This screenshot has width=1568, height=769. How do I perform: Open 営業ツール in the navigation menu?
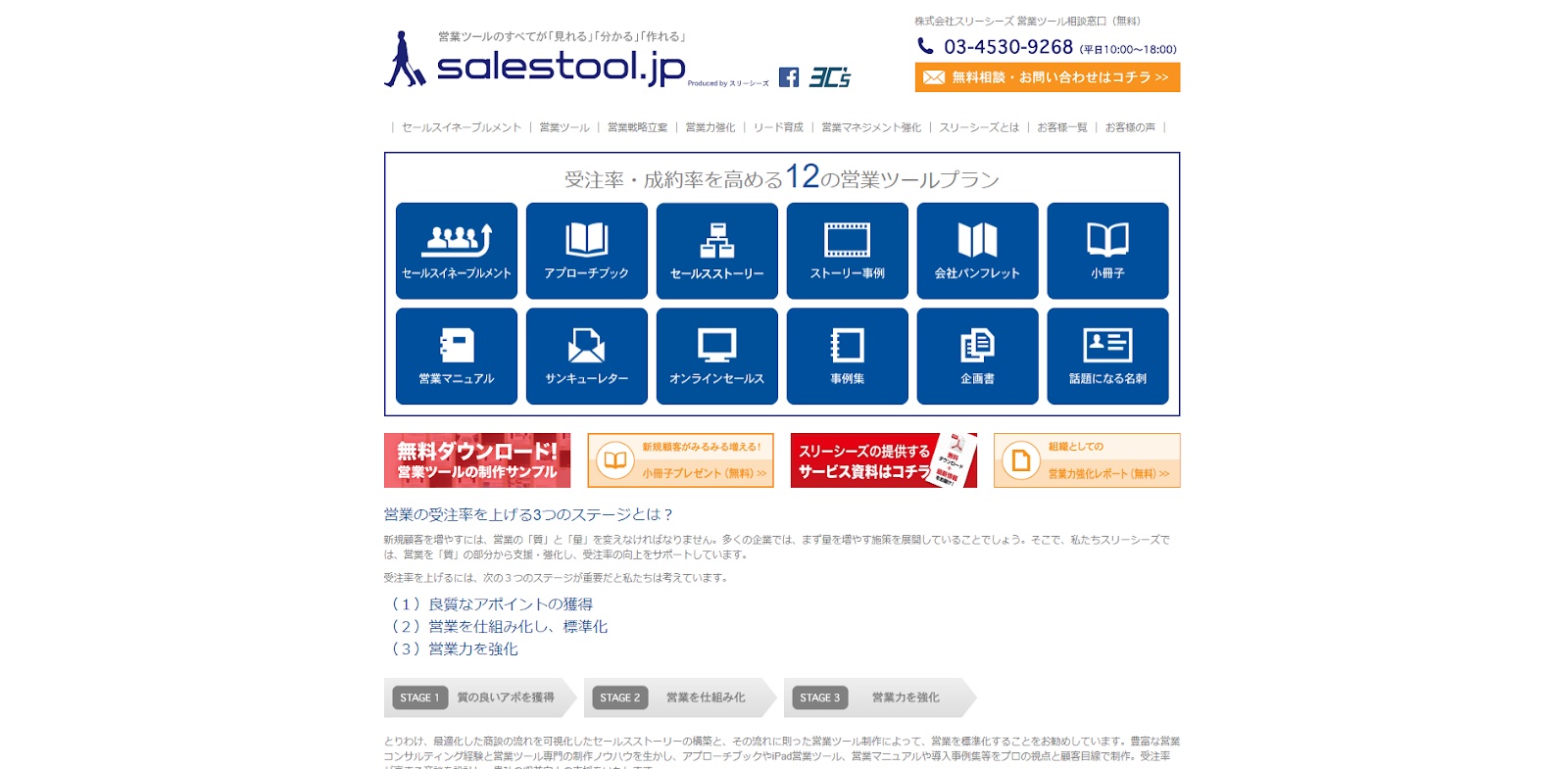tap(564, 127)
